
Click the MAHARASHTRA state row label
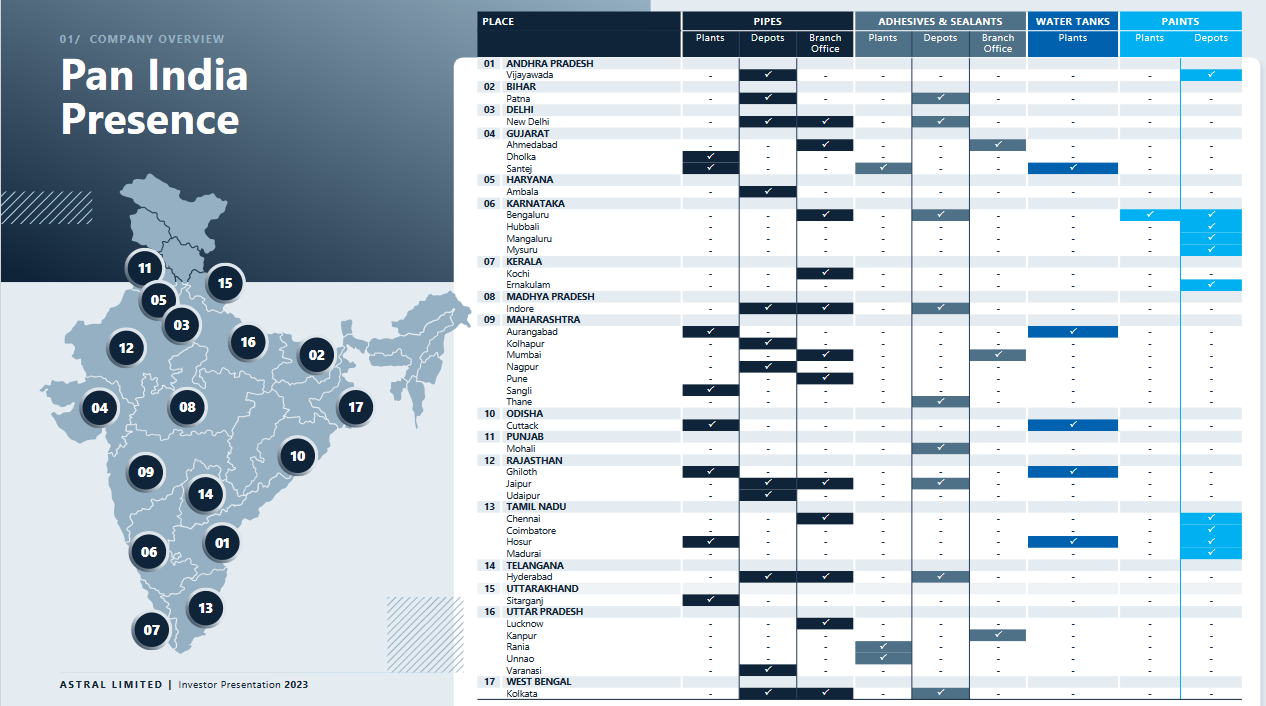(x=543, y=320)
